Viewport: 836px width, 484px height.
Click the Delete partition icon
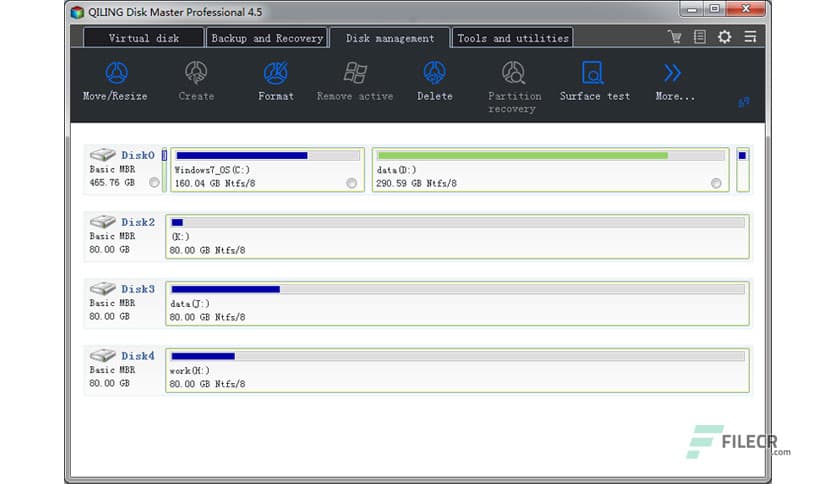(435, 73)
